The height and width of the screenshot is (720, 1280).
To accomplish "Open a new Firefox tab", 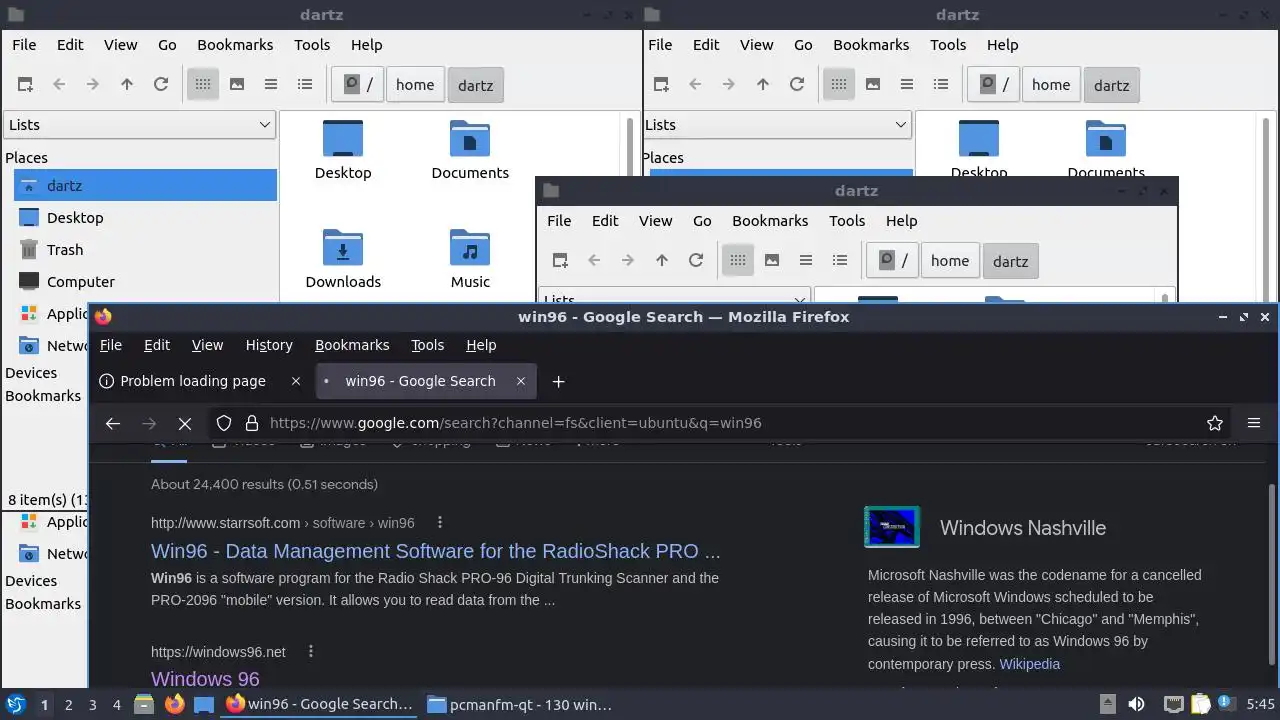I will pos(559,381).
